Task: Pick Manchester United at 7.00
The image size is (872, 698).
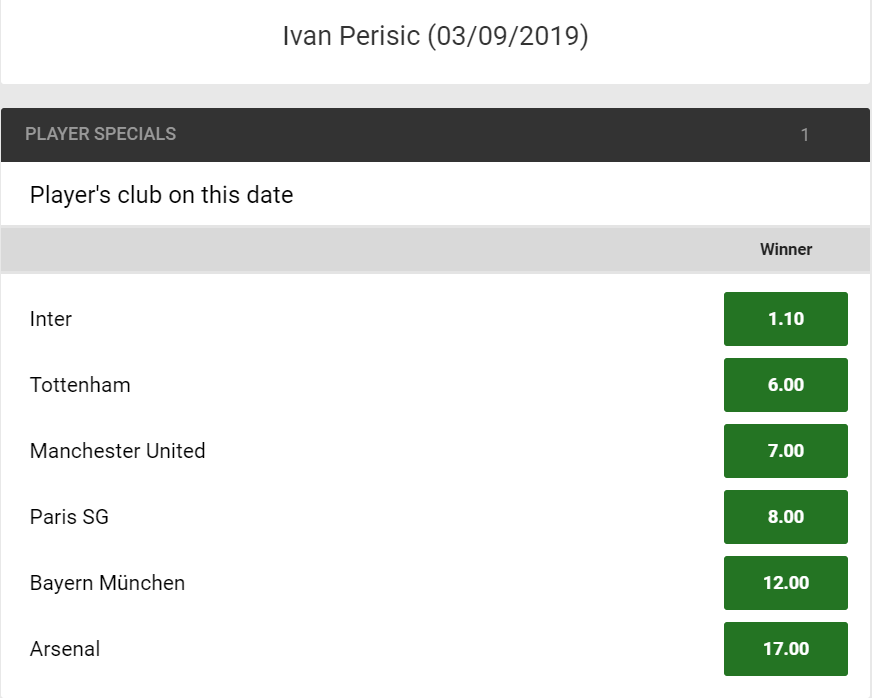Action: [x=785, y=451]
